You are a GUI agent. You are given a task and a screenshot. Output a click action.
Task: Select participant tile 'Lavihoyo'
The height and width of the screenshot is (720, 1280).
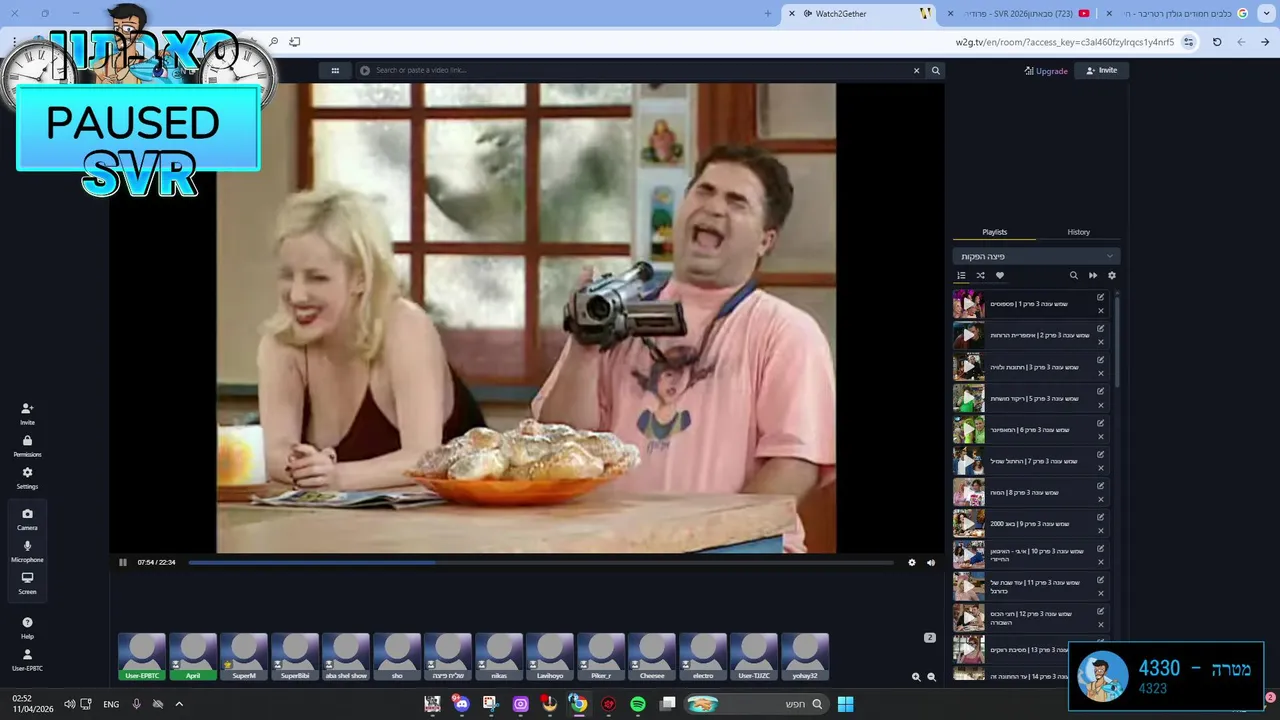(550, 657)
